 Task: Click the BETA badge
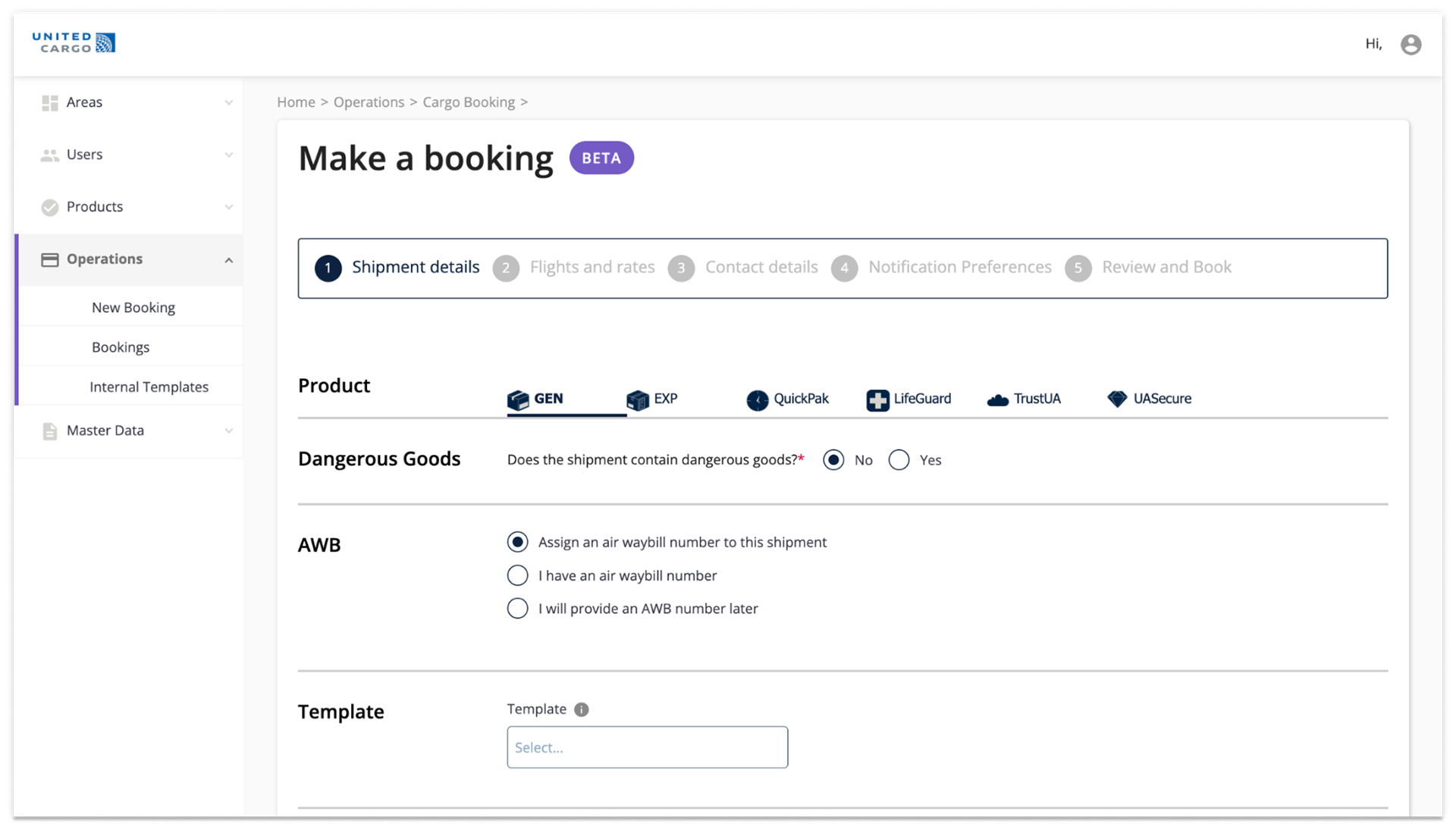[601, 158]
